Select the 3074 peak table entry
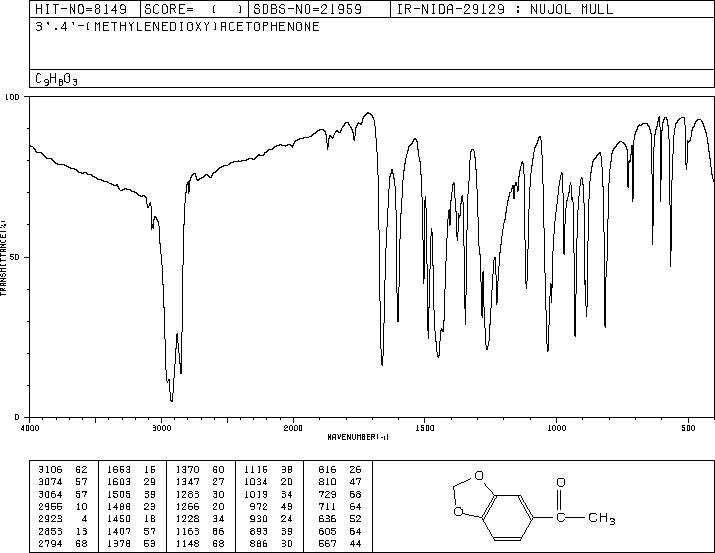 coord(62,481)
